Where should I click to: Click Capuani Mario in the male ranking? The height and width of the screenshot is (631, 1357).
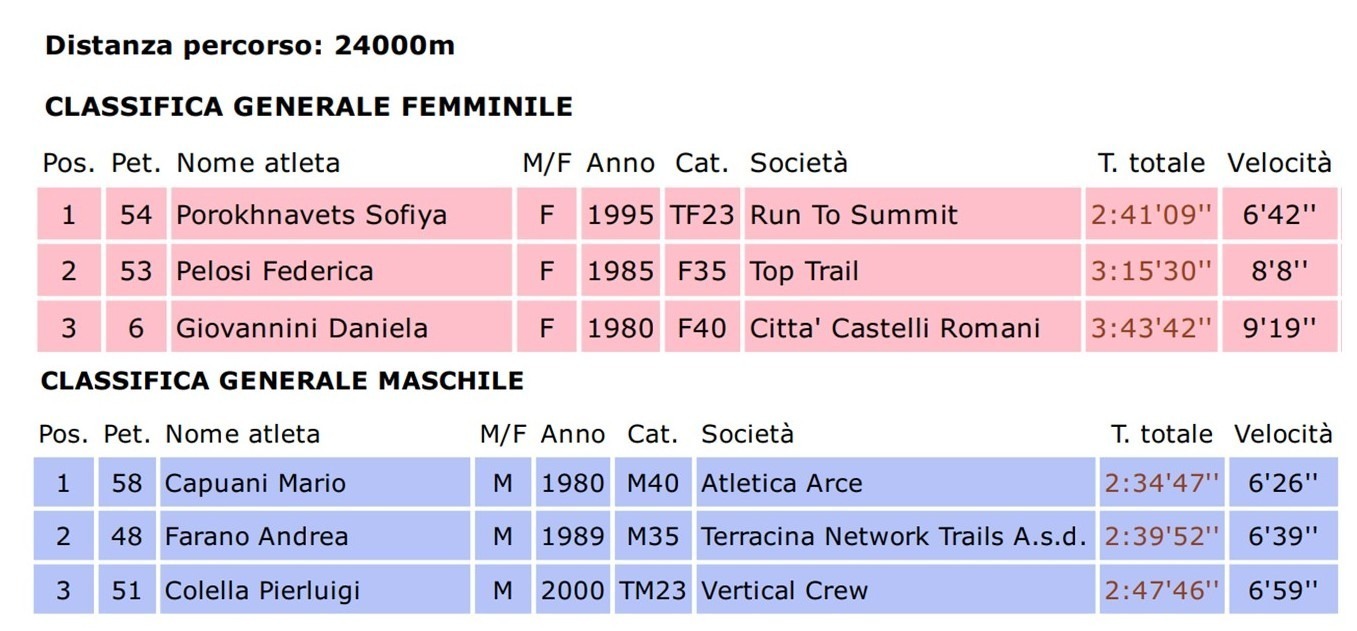click(x=315, y=483)
